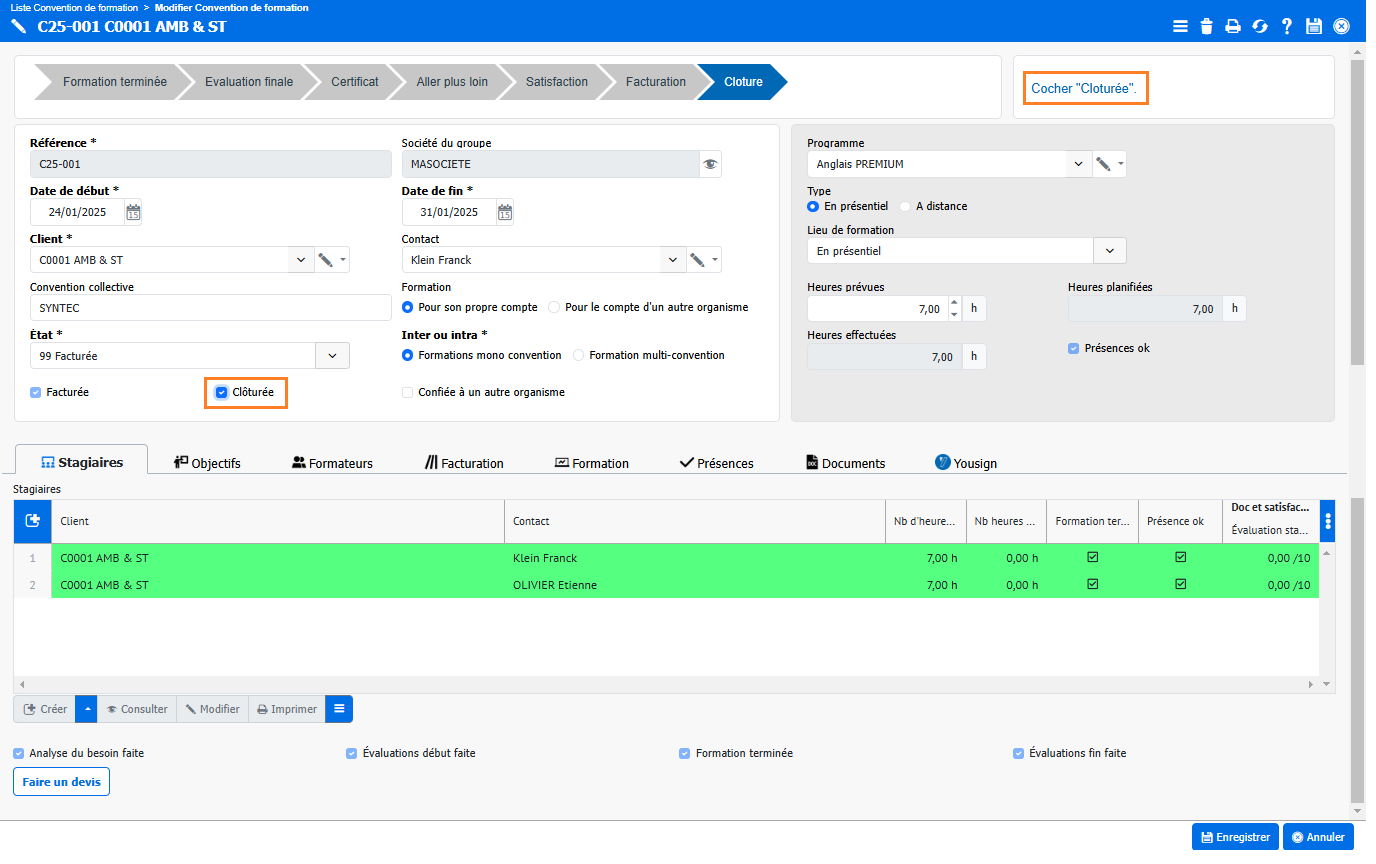Open calendar picker for Date de début
The height and width of the screenshot is (864, 1376).
pos(133,212)
